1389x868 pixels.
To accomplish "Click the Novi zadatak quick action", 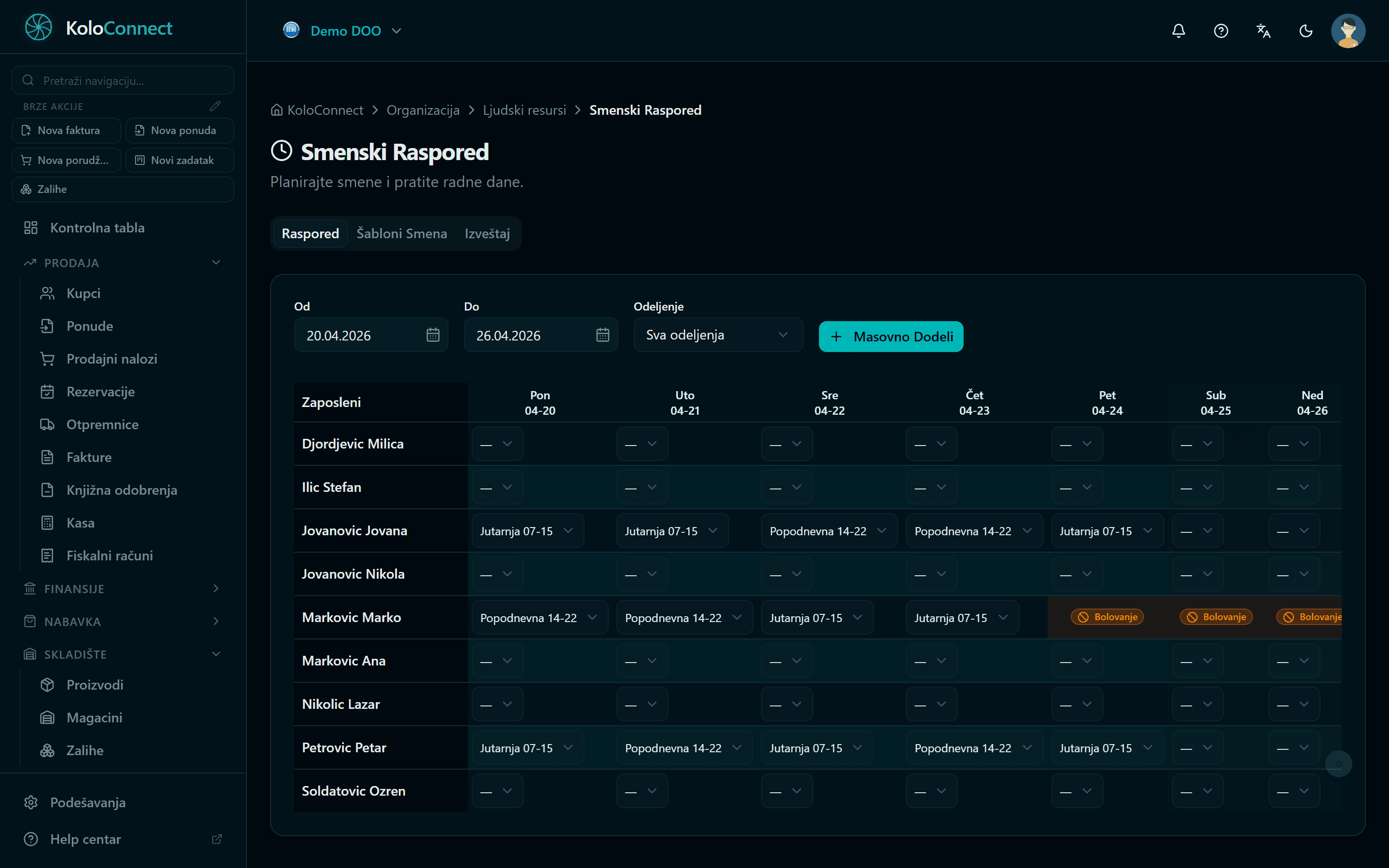I will [x=179, y=160].
